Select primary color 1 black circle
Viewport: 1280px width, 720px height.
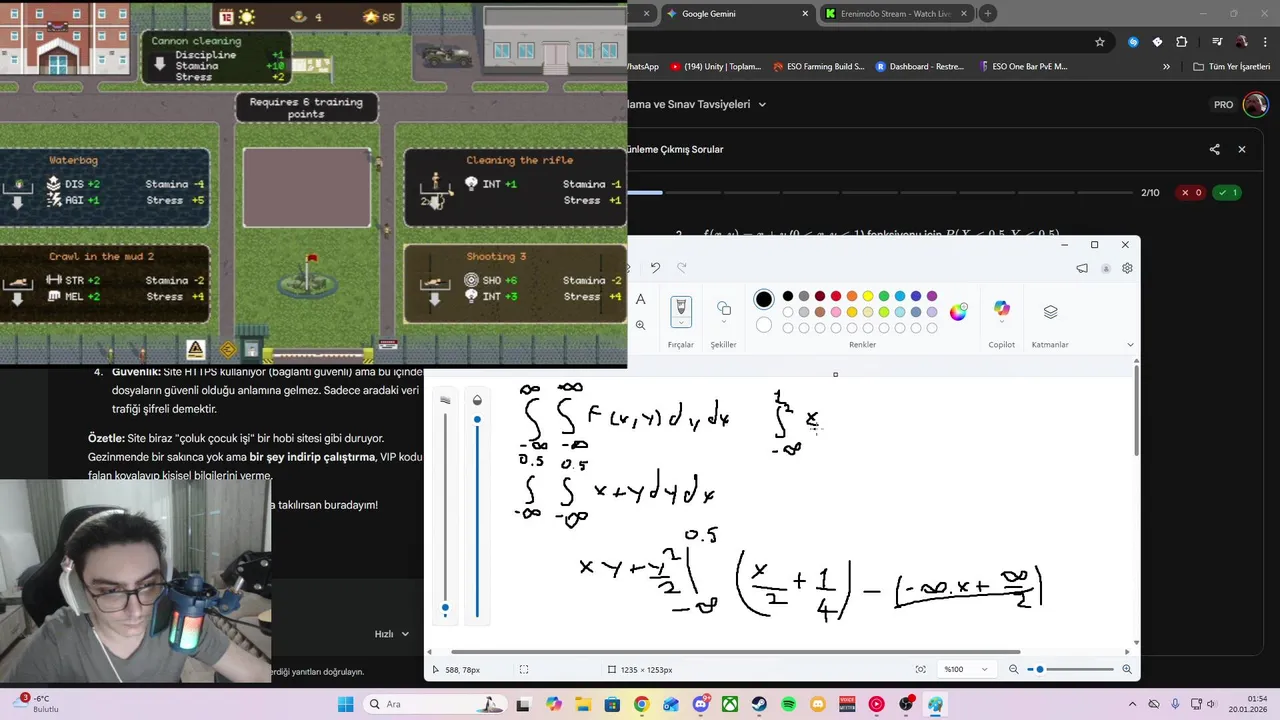point(764,299)
